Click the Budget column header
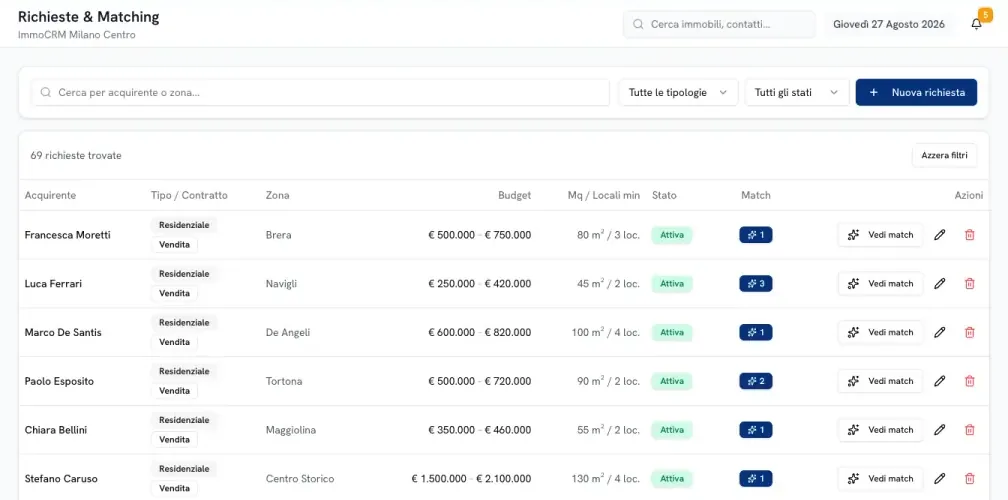 click(514, 195)
